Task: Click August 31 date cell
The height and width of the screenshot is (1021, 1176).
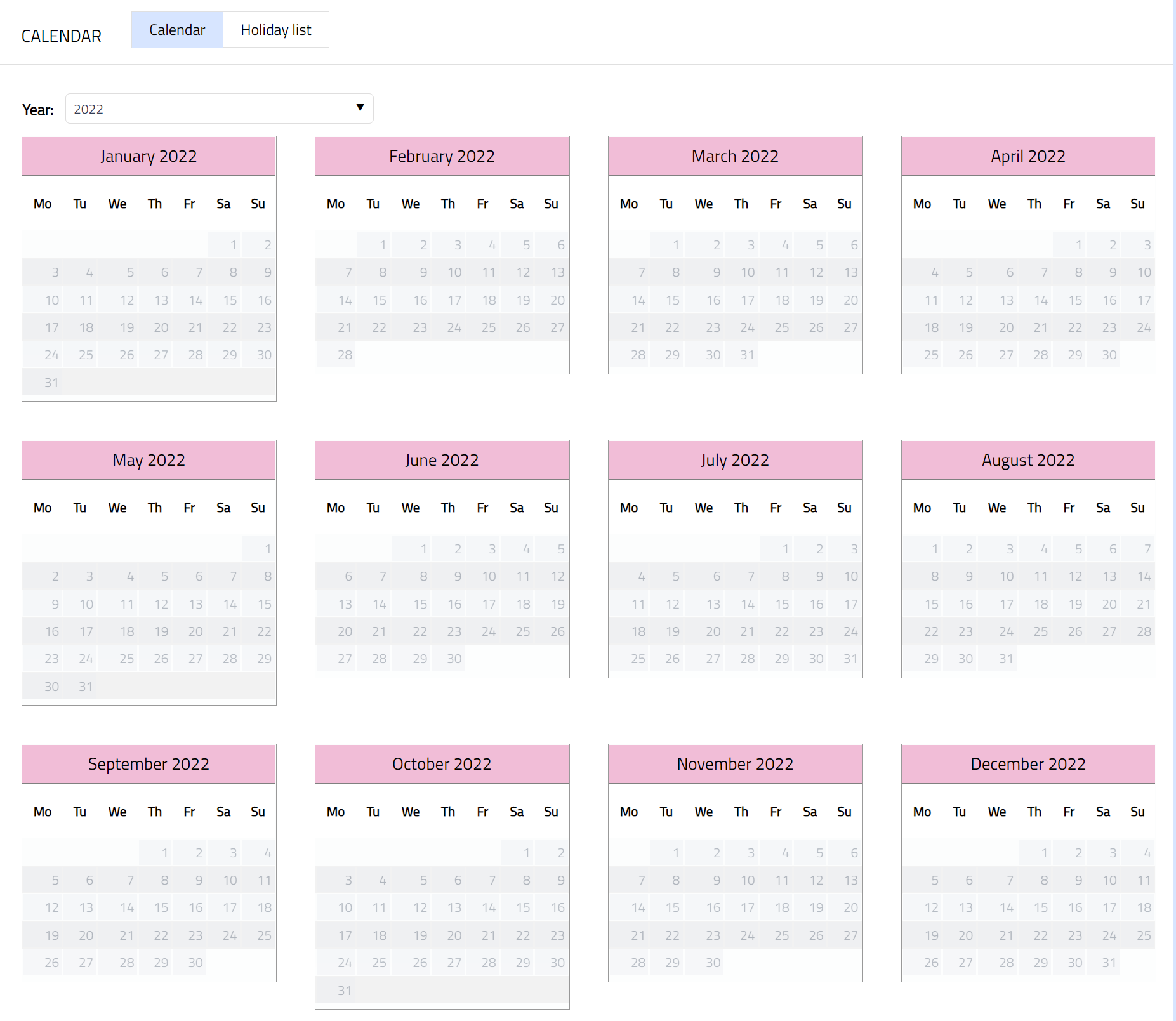Action: [1005, 659]
